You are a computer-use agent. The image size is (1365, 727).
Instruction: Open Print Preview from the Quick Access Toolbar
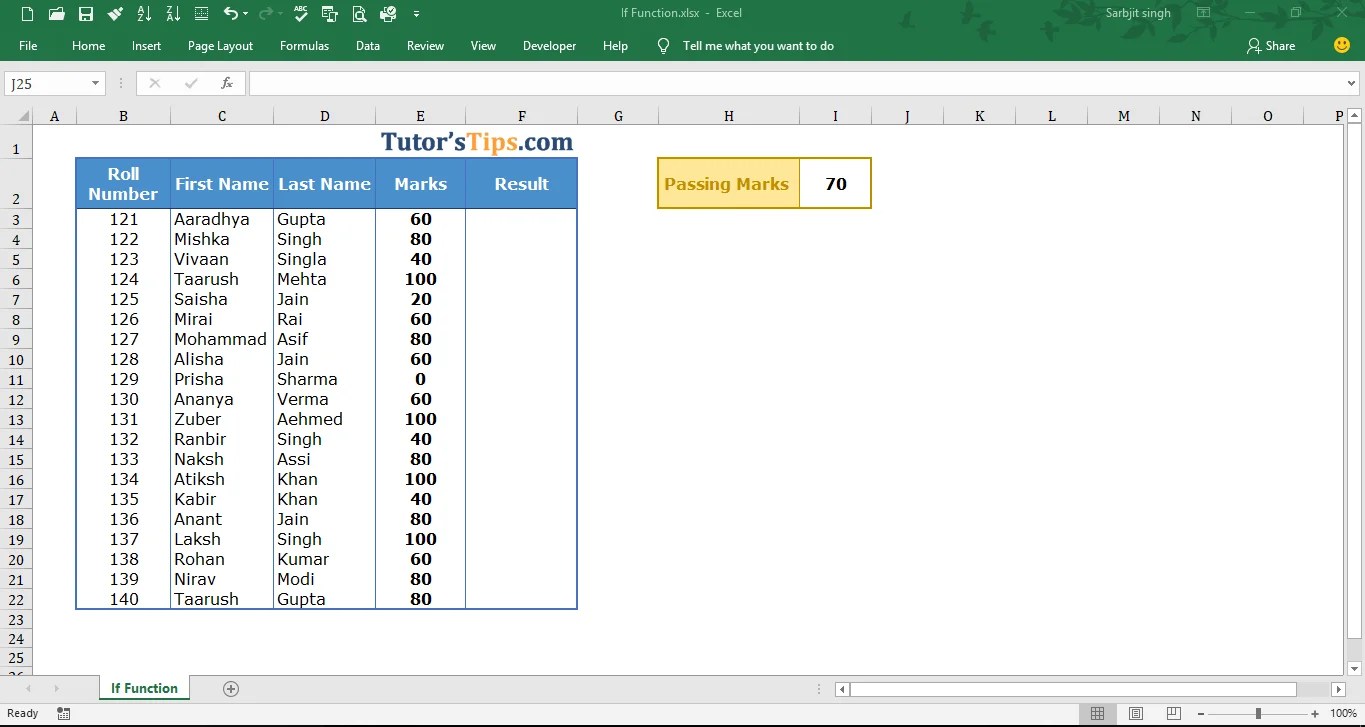coord(359,13)
